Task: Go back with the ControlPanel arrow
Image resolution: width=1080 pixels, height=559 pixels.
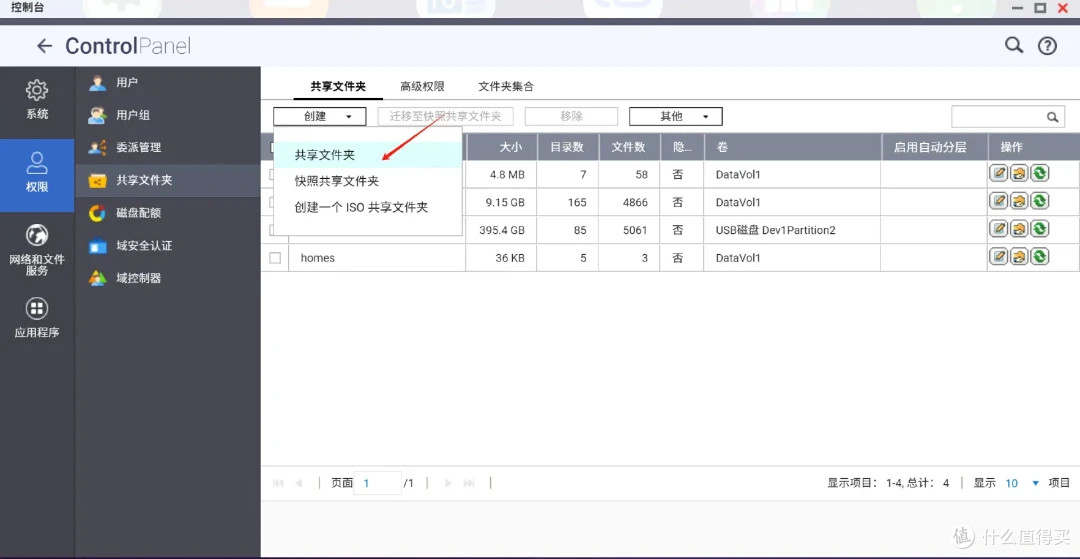Action: click(44, 46)
